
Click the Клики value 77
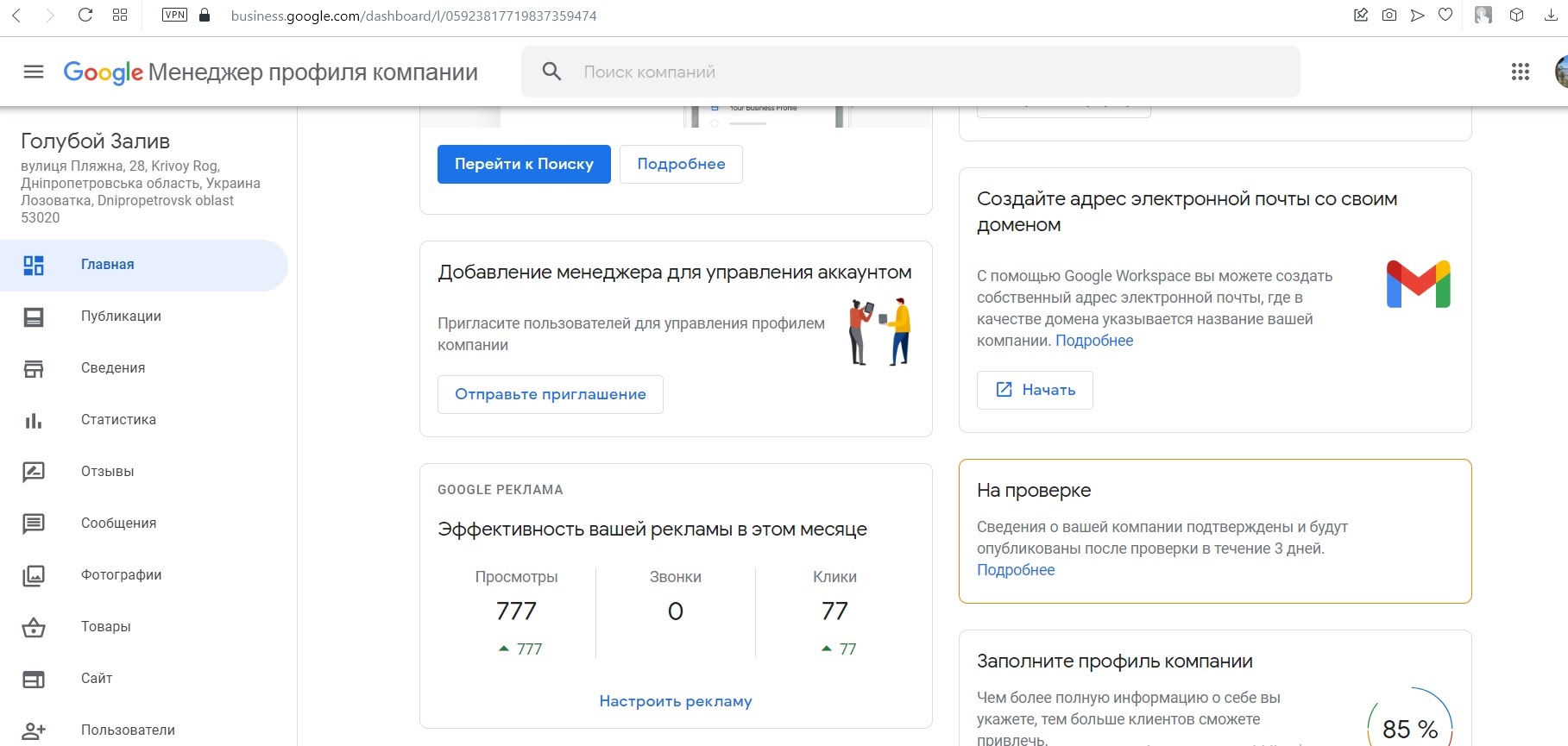tap(834, 611)
